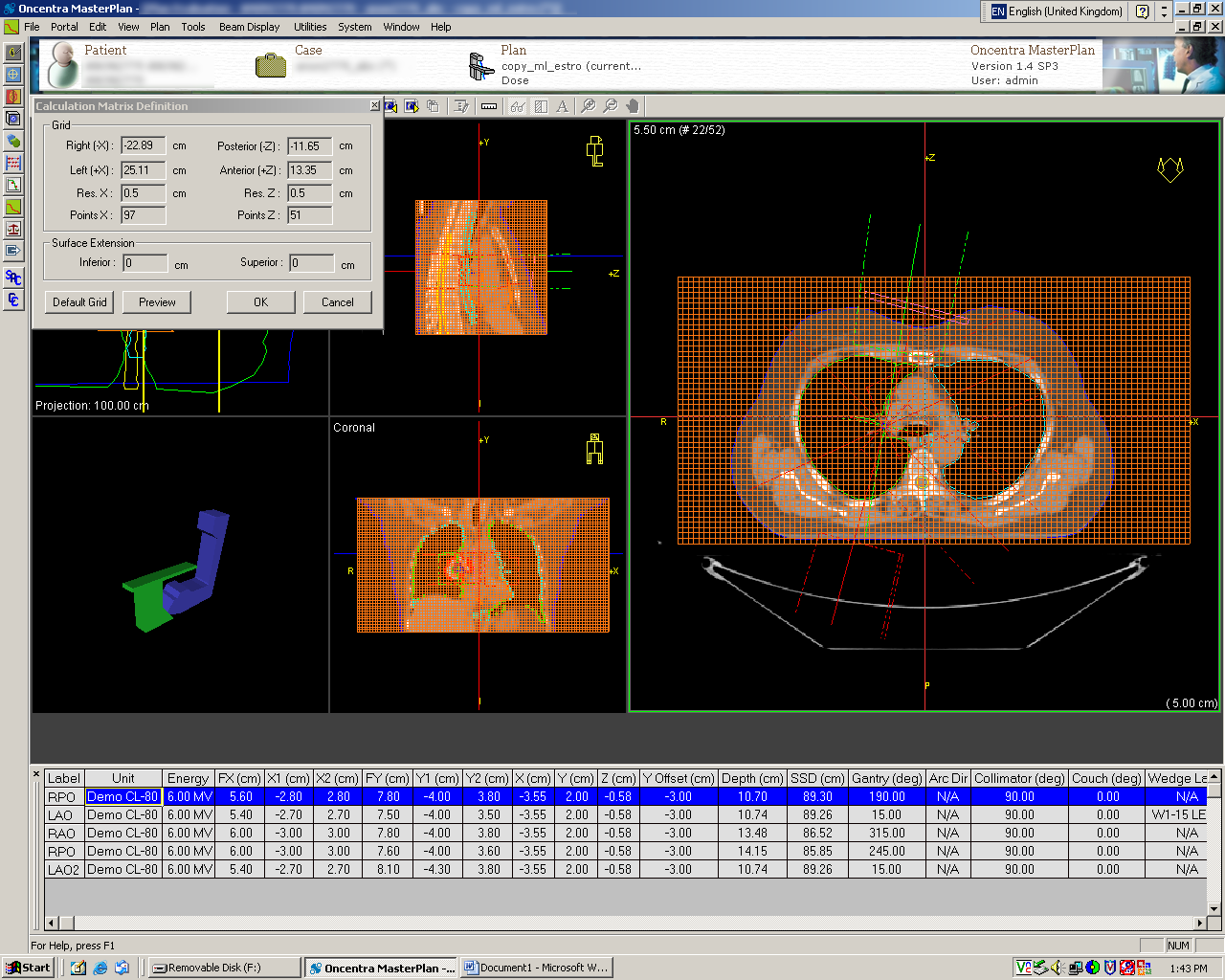Click the SSD (cm) column header
1225x980 pixels.
[x=818, y=778]
